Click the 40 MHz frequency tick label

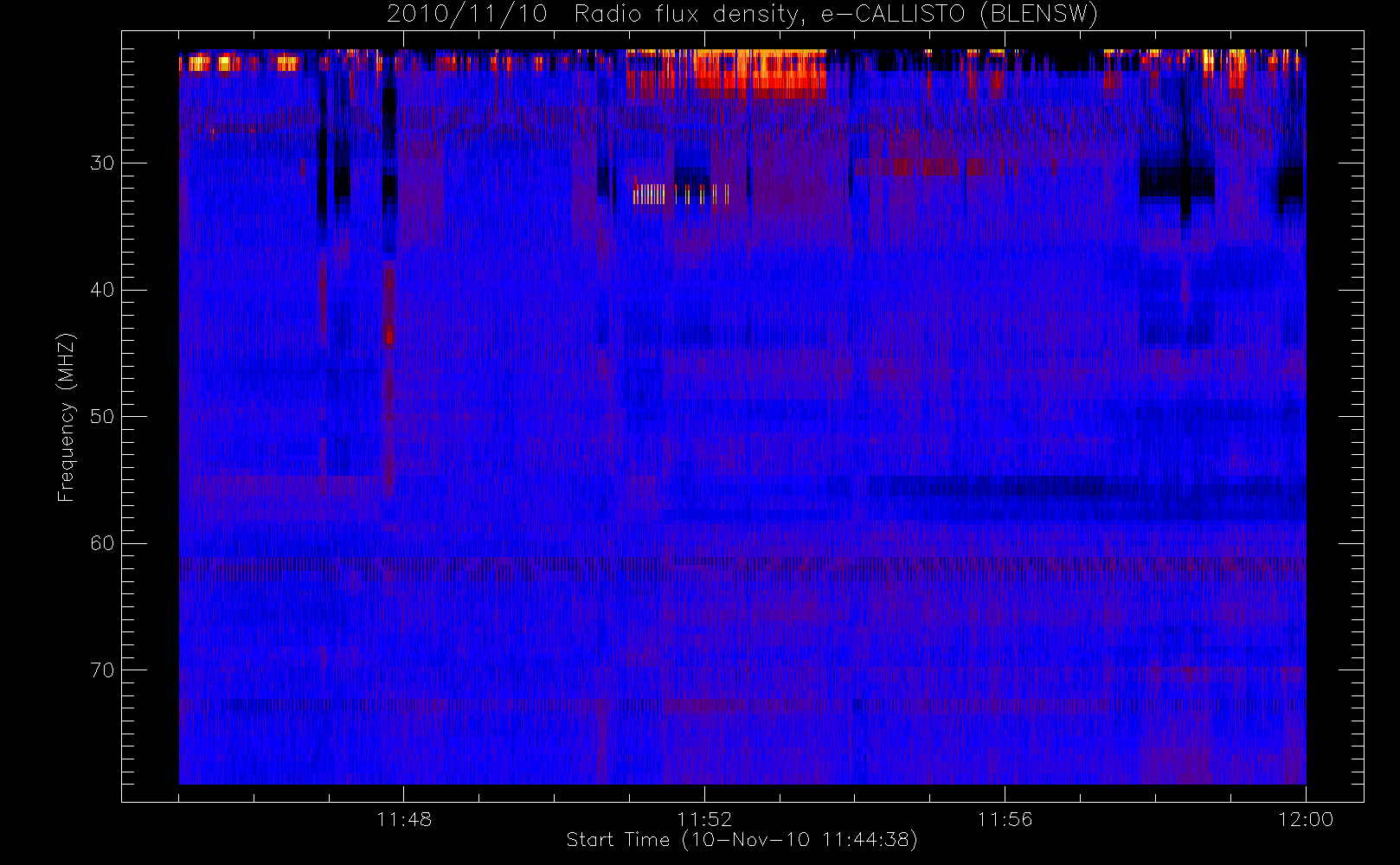[x=102, y=290]
